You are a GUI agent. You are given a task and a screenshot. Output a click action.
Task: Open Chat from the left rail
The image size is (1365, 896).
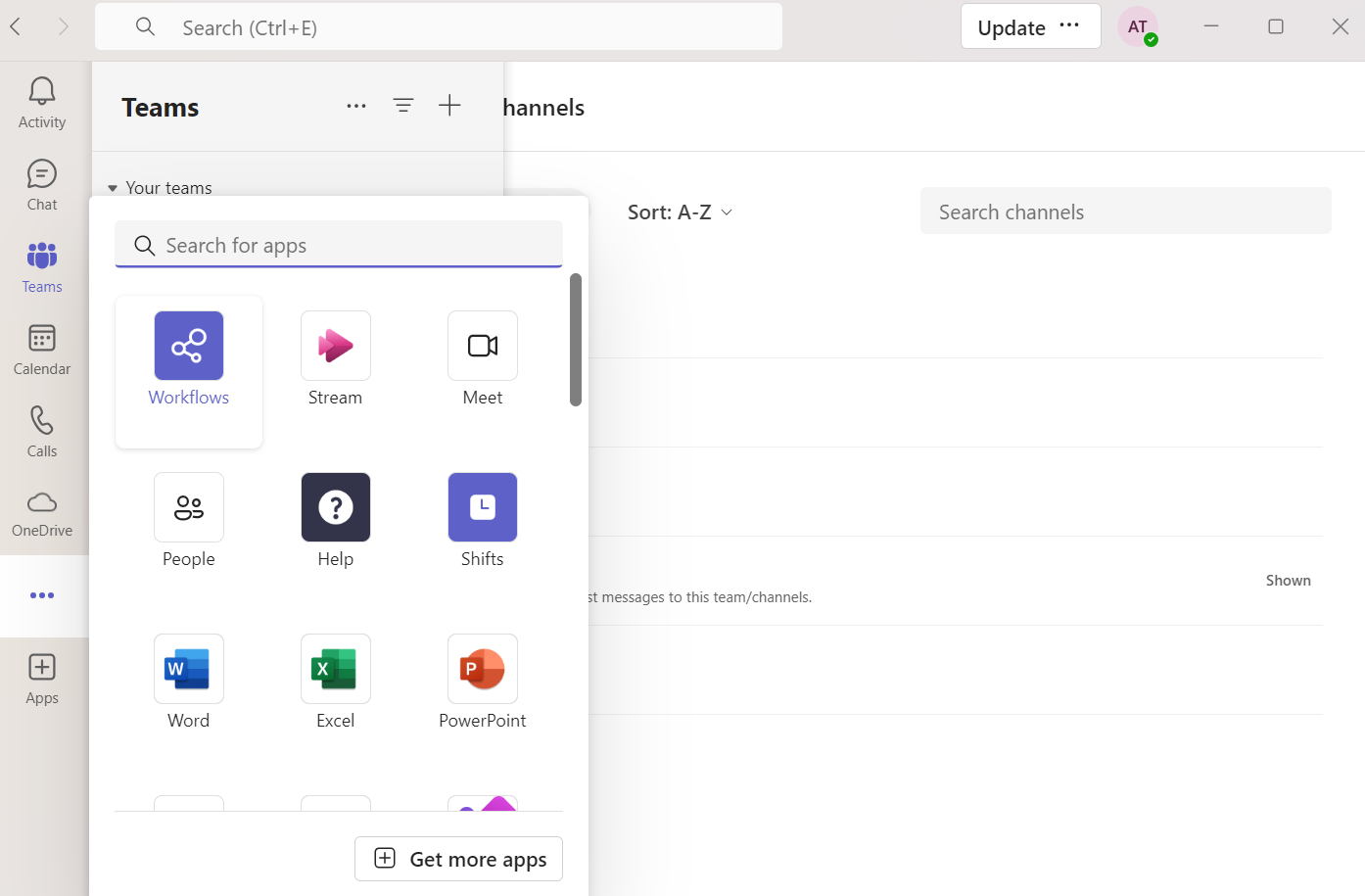[42, 185]
